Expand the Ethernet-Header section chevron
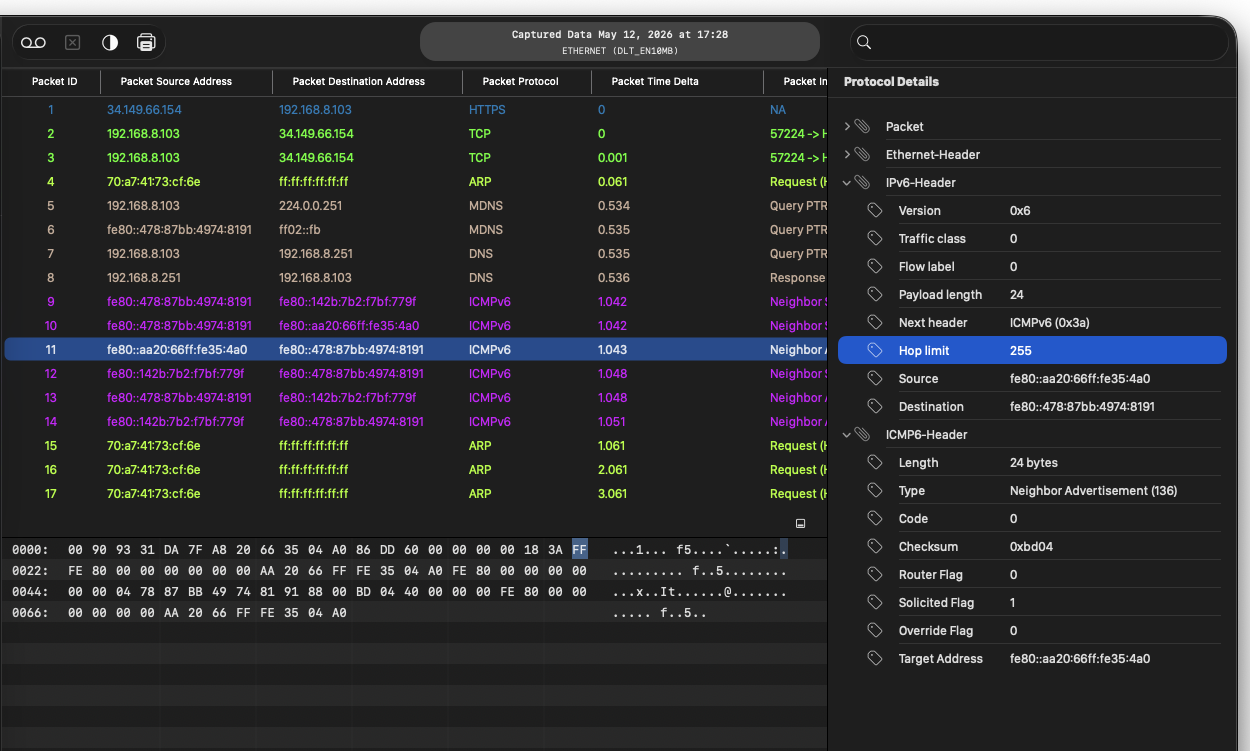Viewport: 1250px width, 751px height. (847, 155)
